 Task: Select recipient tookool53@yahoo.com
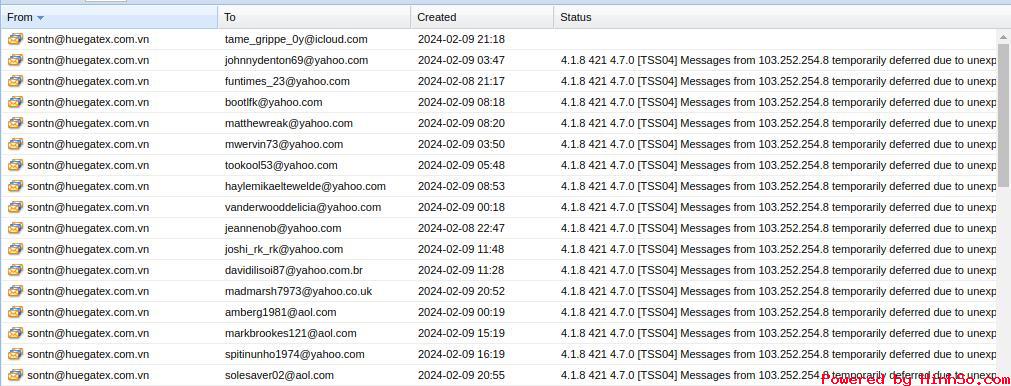pyautogui.click(x=281, y=165)
